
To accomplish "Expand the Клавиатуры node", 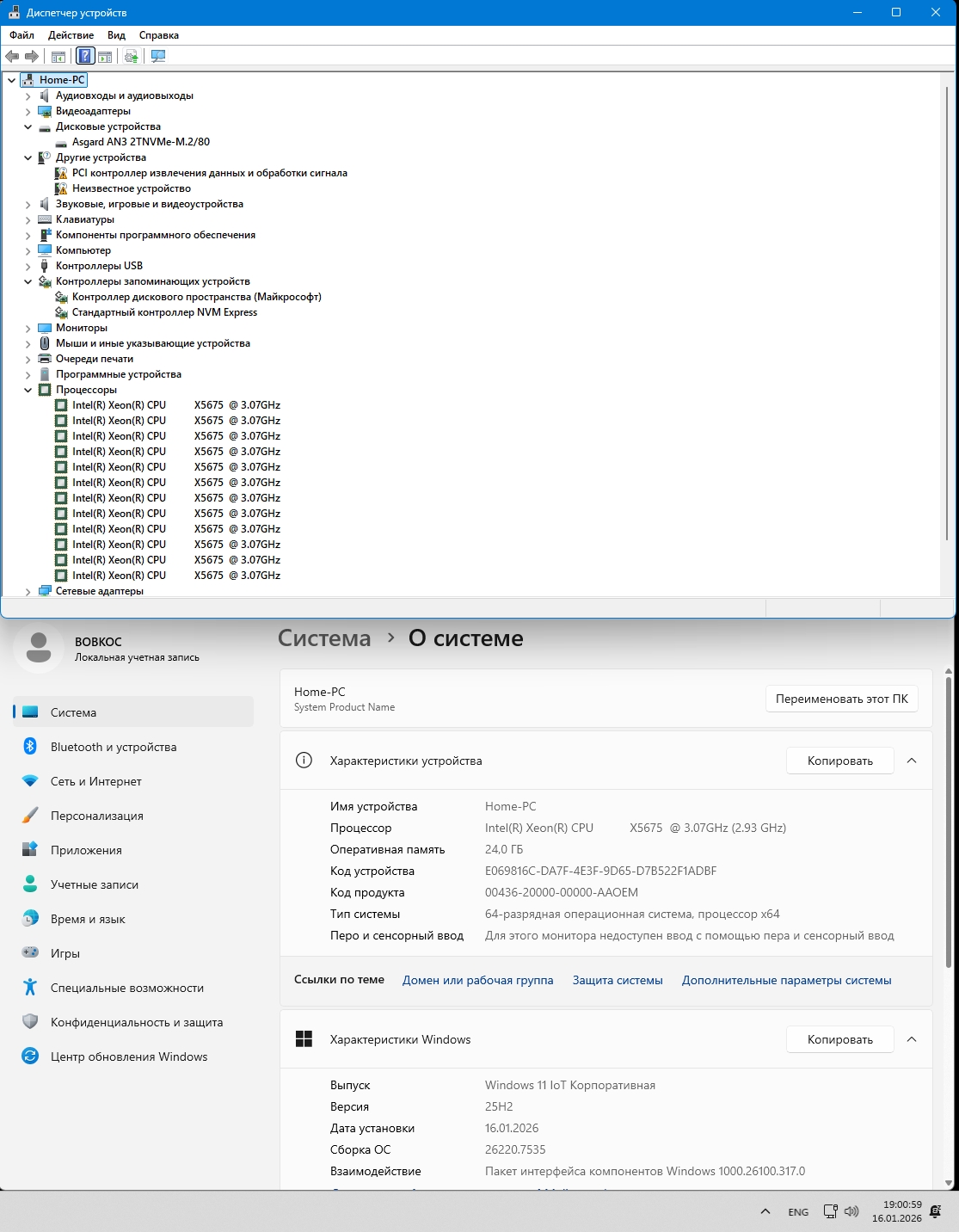I will pyautogui.click(x=28, y=219).
